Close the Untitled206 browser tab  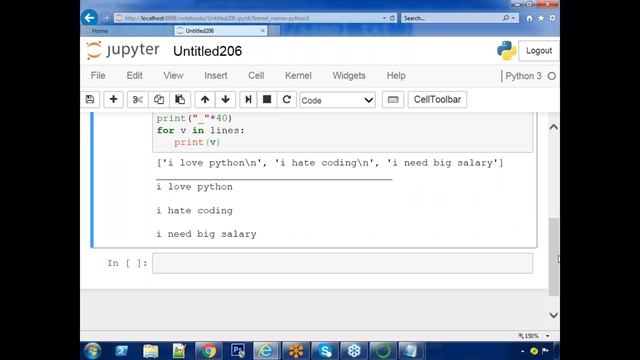pyautogui.click(x=262, y=31)
